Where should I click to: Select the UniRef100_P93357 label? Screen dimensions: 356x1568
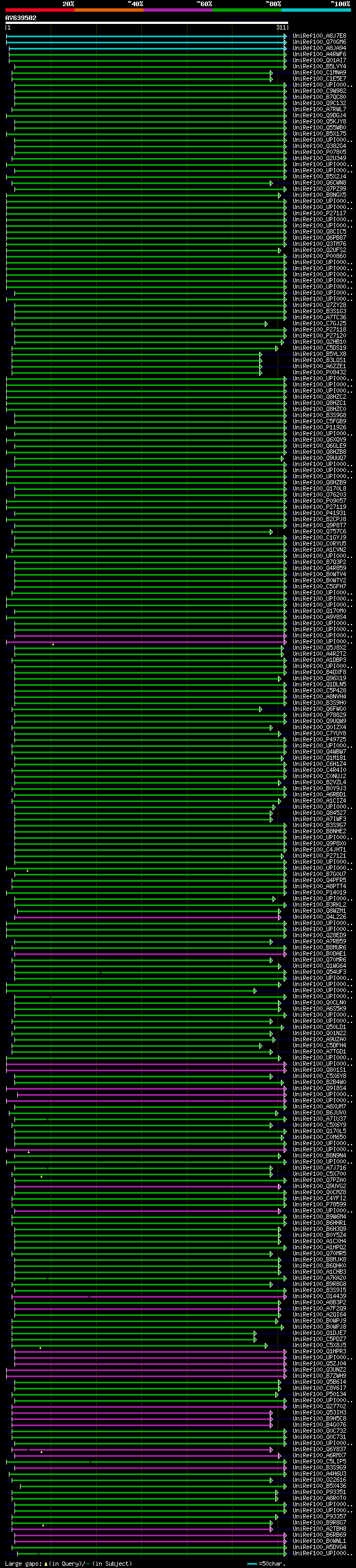tap(319, 1516)
